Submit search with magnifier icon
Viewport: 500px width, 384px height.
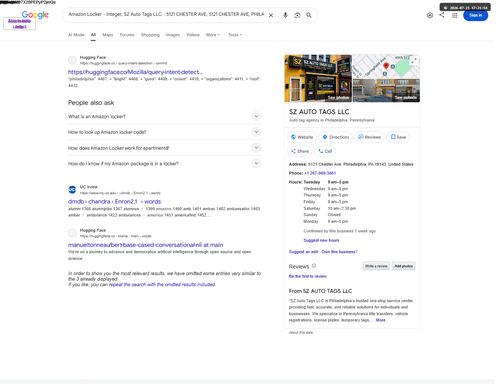click(x=309, y=15)
